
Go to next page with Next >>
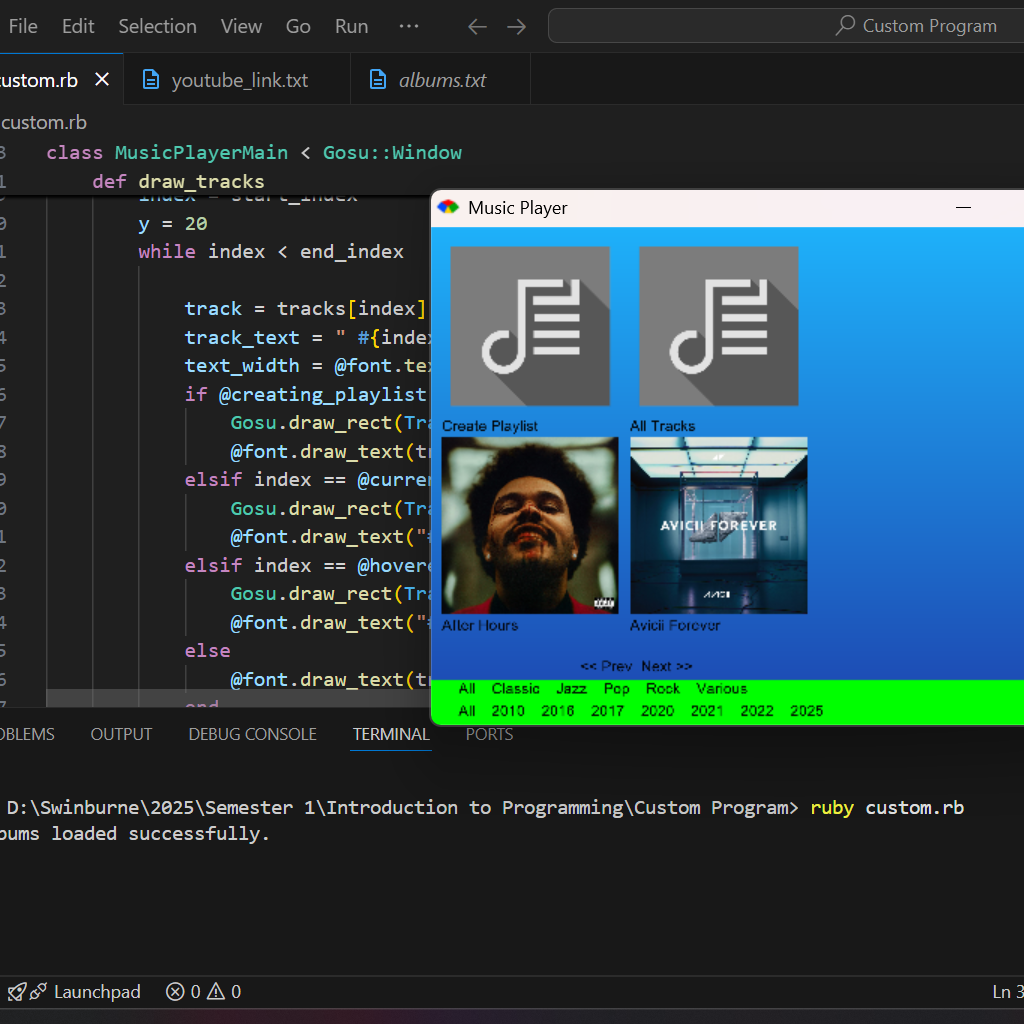tap(666, 666)
